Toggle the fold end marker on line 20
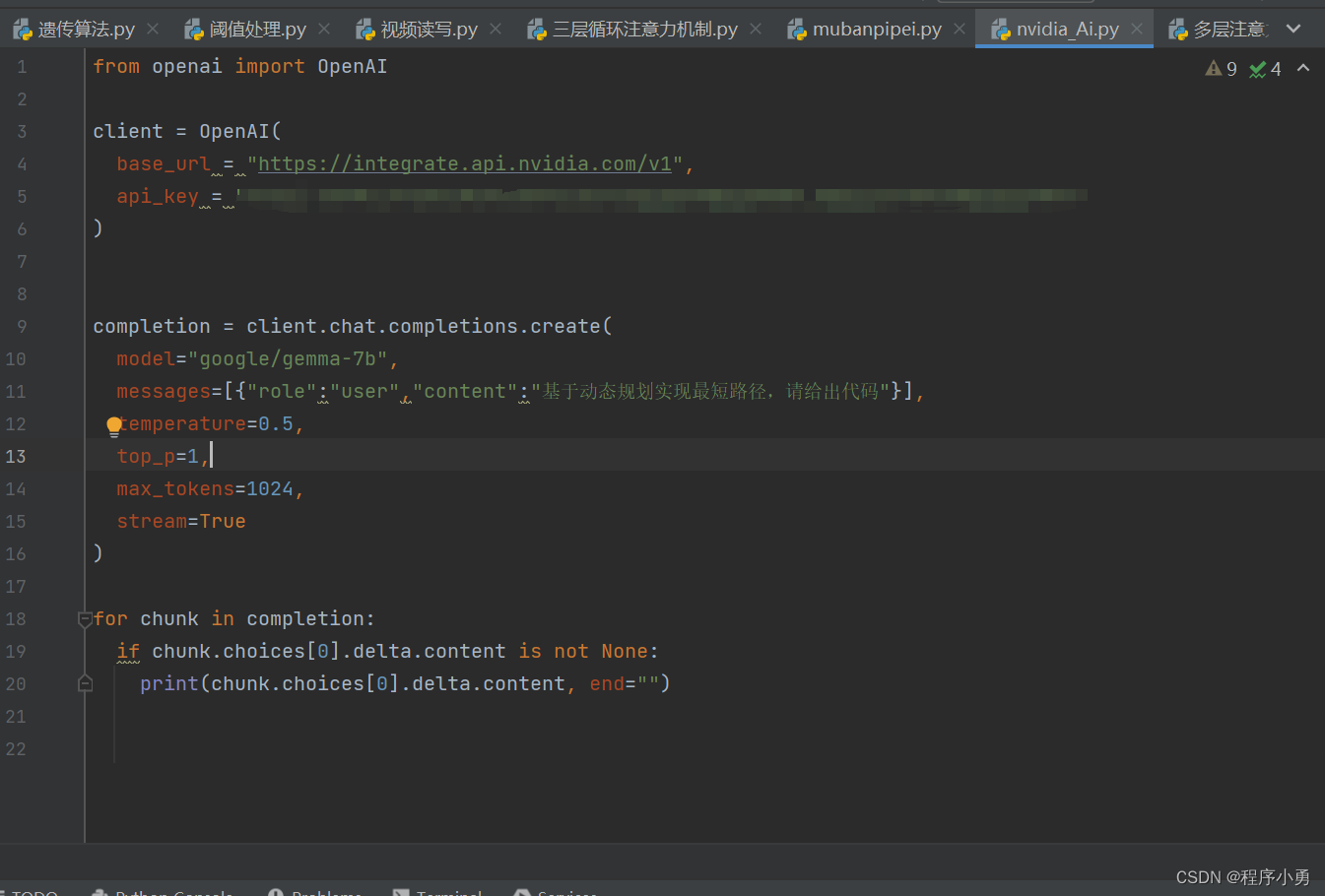 pos(85,683)
